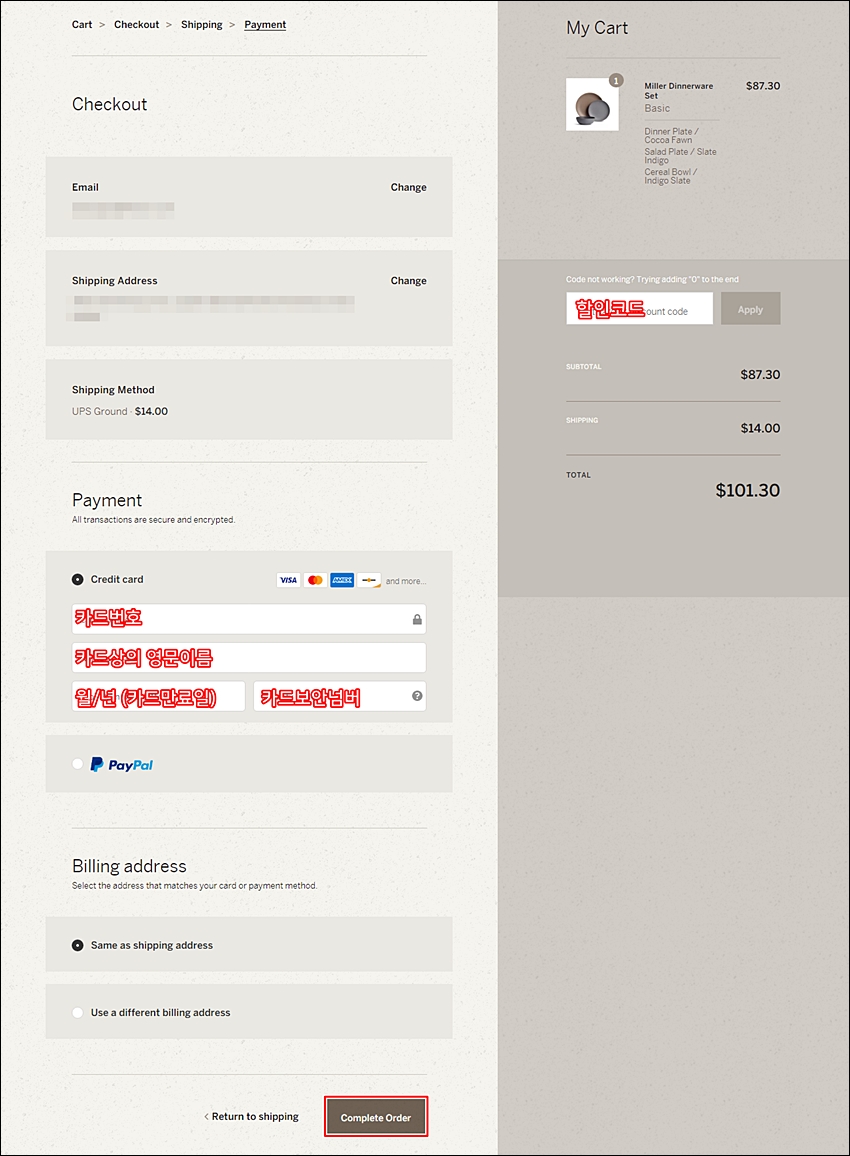This screenshot has height=1156, width=850.
Task: Open the Checkout breadcrumb step
Action: [136, 24]
